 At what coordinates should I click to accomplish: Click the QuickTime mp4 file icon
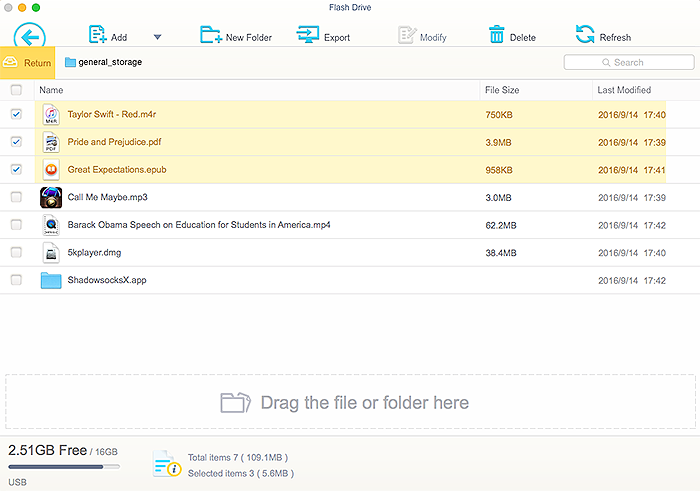point(51,225)
